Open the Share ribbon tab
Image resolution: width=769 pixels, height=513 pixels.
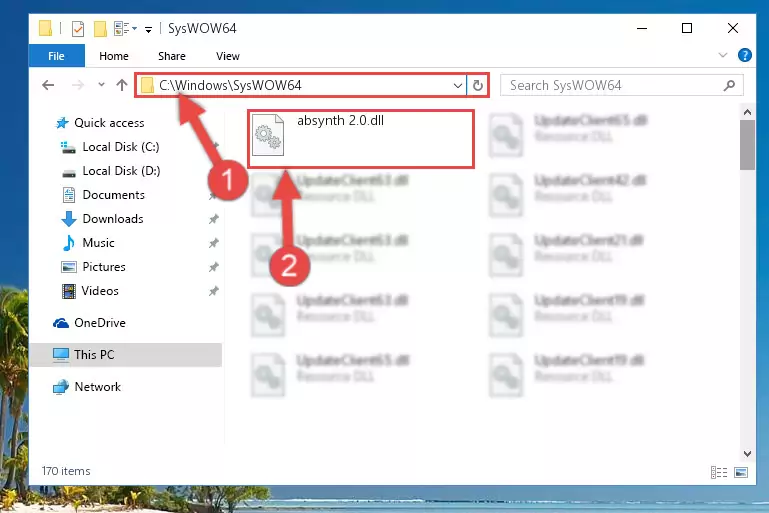pos(172,56)
